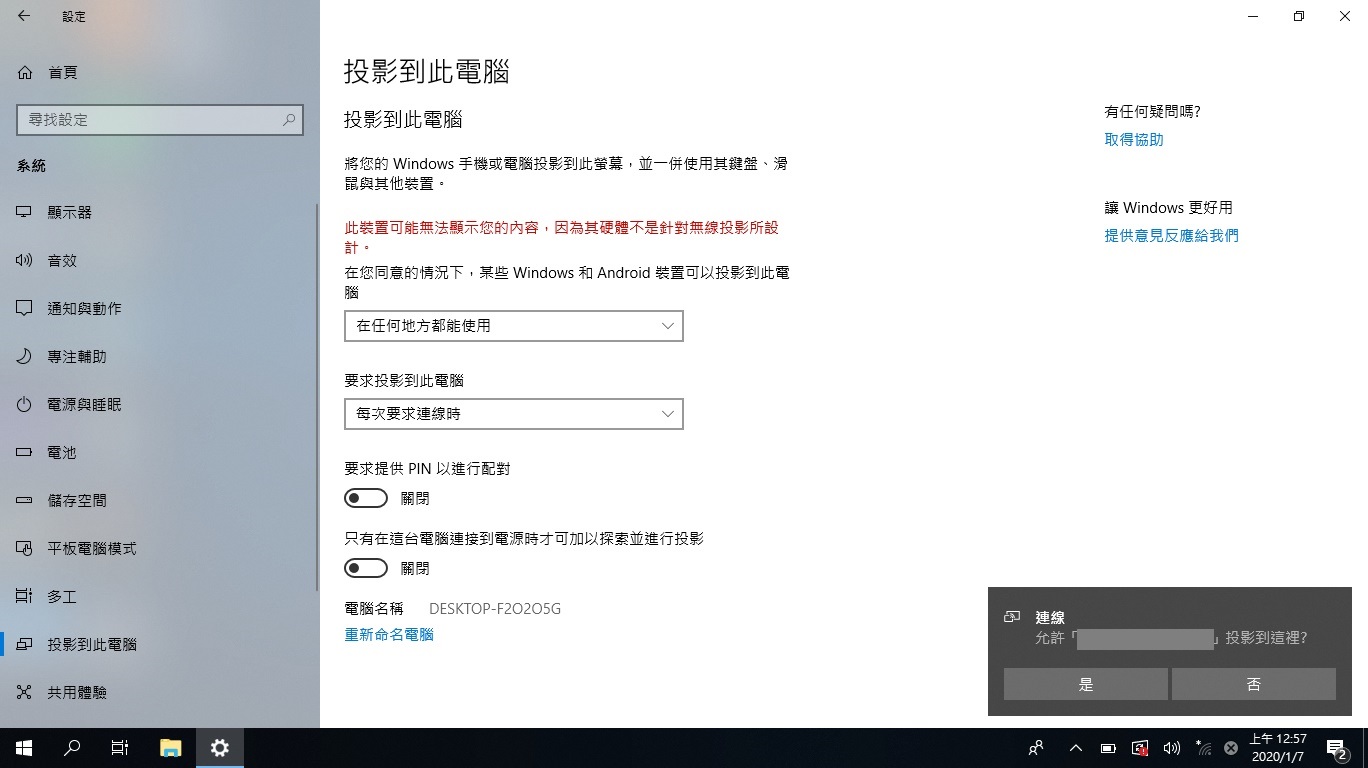Click the Settings gear taskbar button
The width and height of the screenshot is (1368, 768).
(x=220, y=748)
